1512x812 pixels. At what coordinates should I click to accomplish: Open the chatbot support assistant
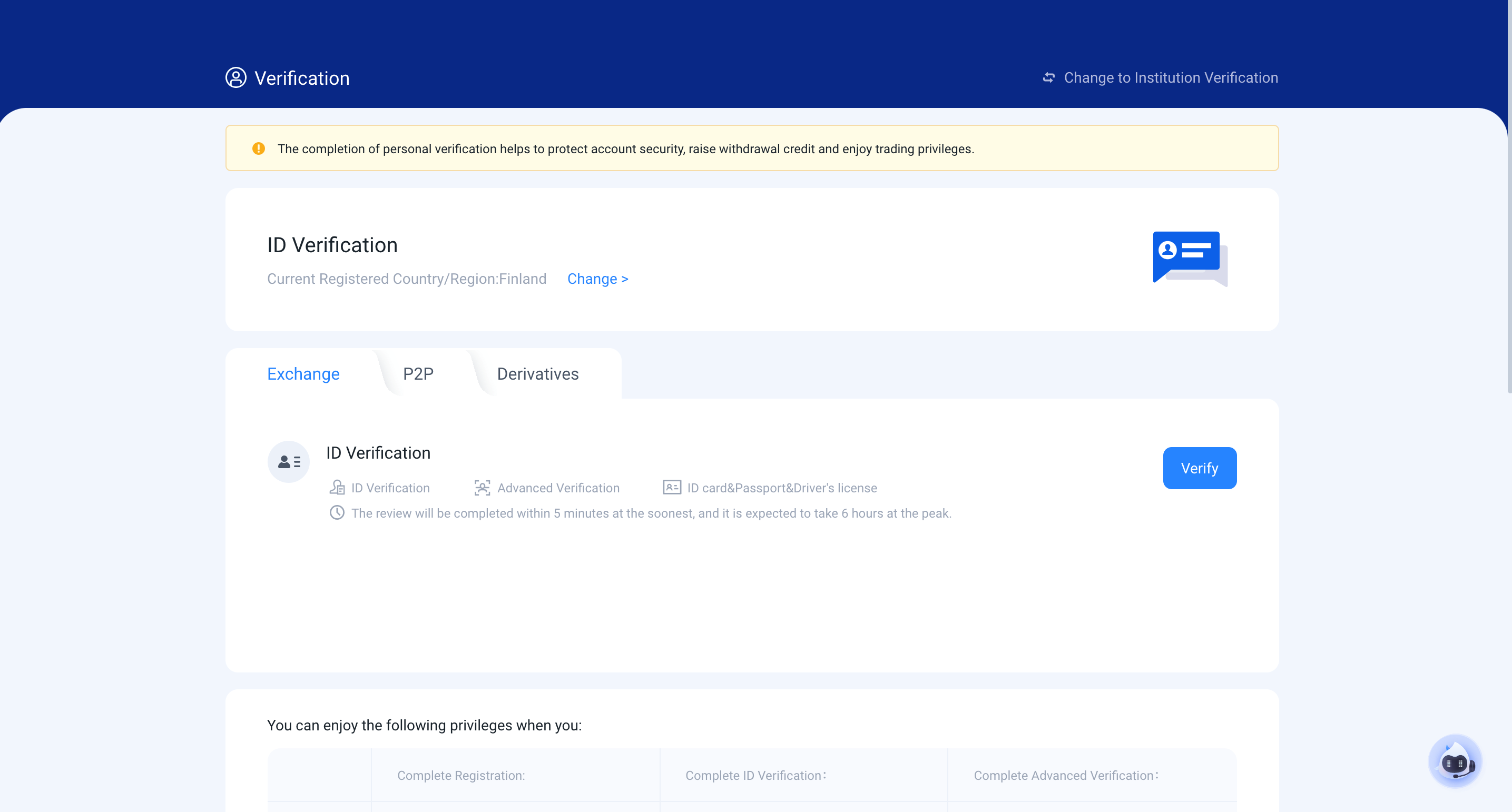(x=1455, y=761)
